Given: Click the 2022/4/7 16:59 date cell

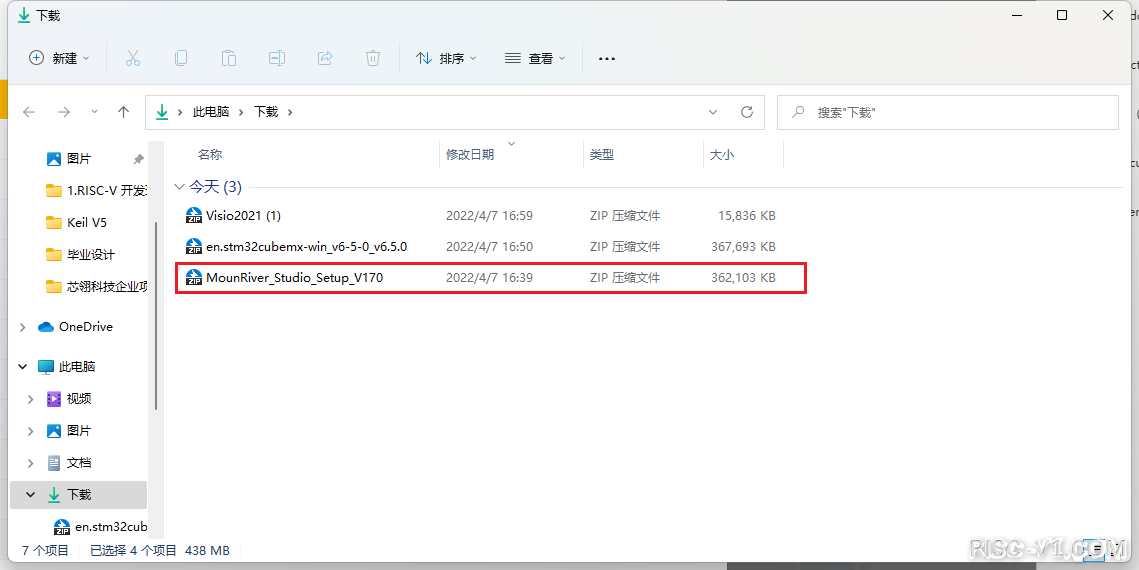Looking at the screenshot, I should [x=489, y=216].
